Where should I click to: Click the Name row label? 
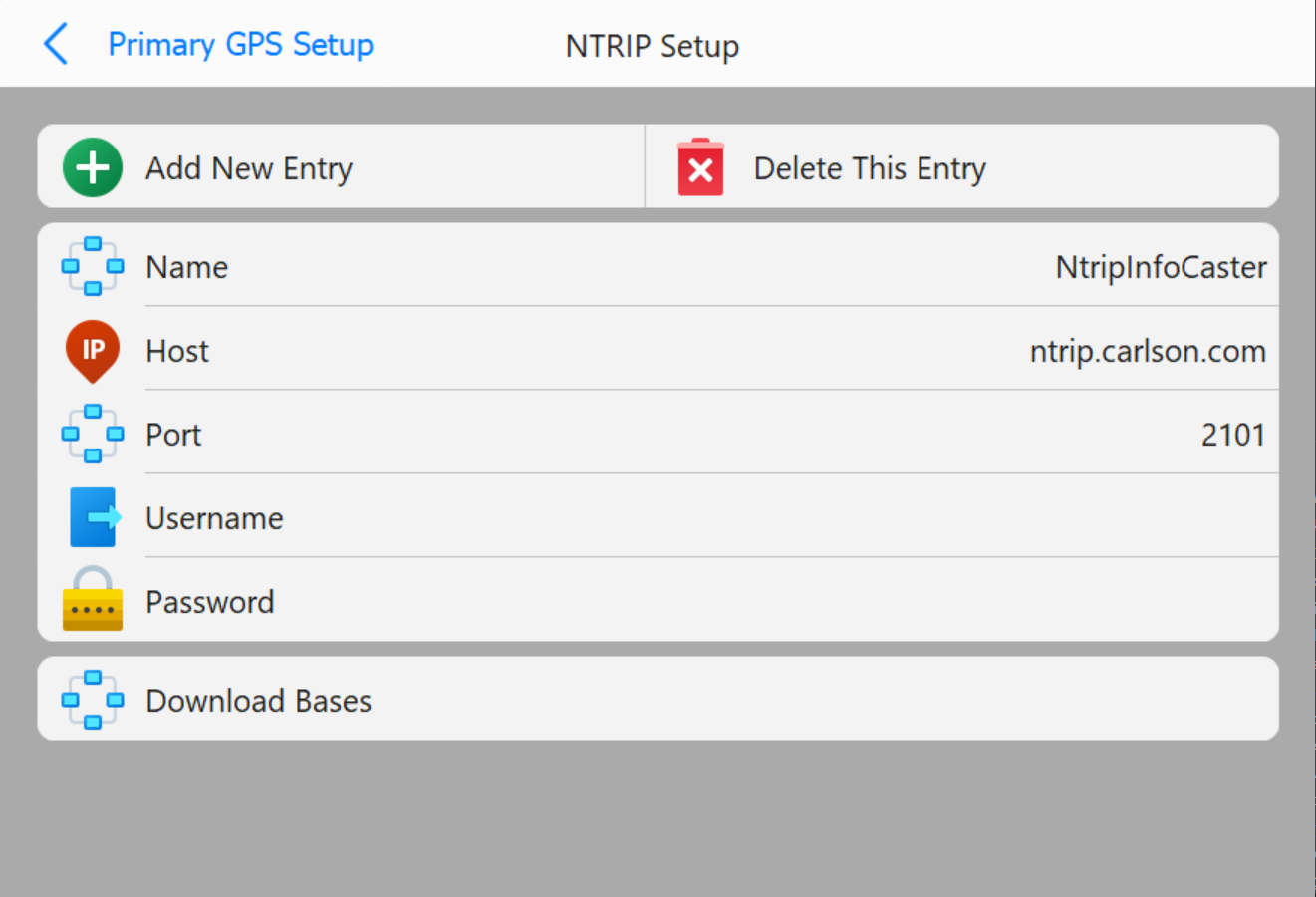click(187, 267)
